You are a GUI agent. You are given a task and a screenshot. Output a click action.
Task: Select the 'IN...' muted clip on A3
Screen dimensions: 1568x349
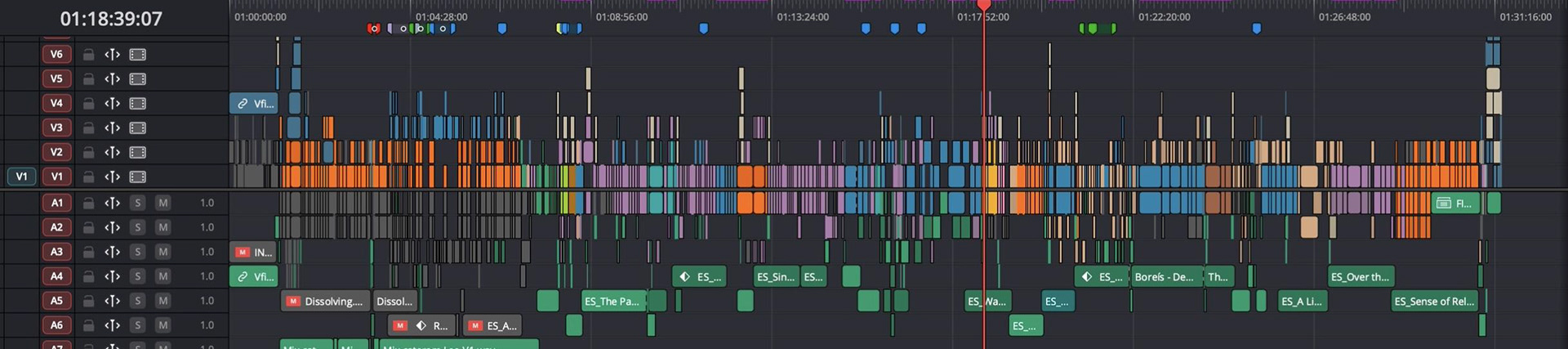click(254, 253)
